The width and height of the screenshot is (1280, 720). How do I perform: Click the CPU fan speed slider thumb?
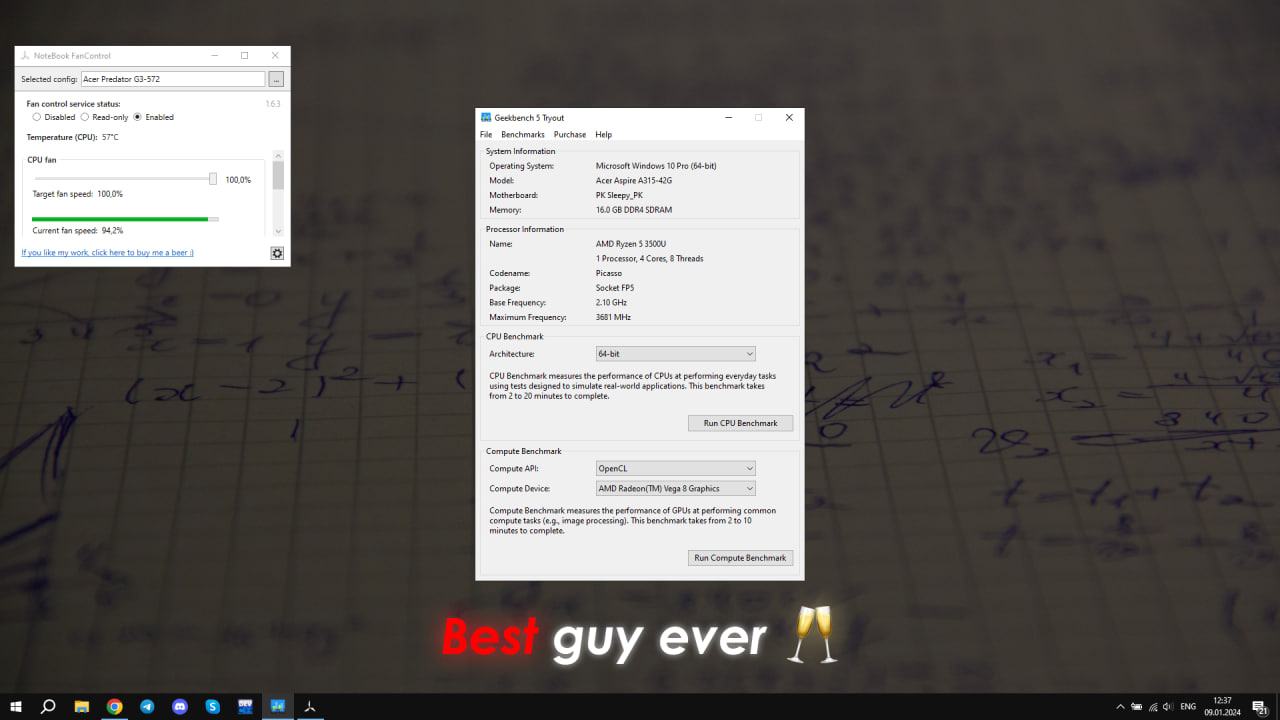[x=213, y=179]
